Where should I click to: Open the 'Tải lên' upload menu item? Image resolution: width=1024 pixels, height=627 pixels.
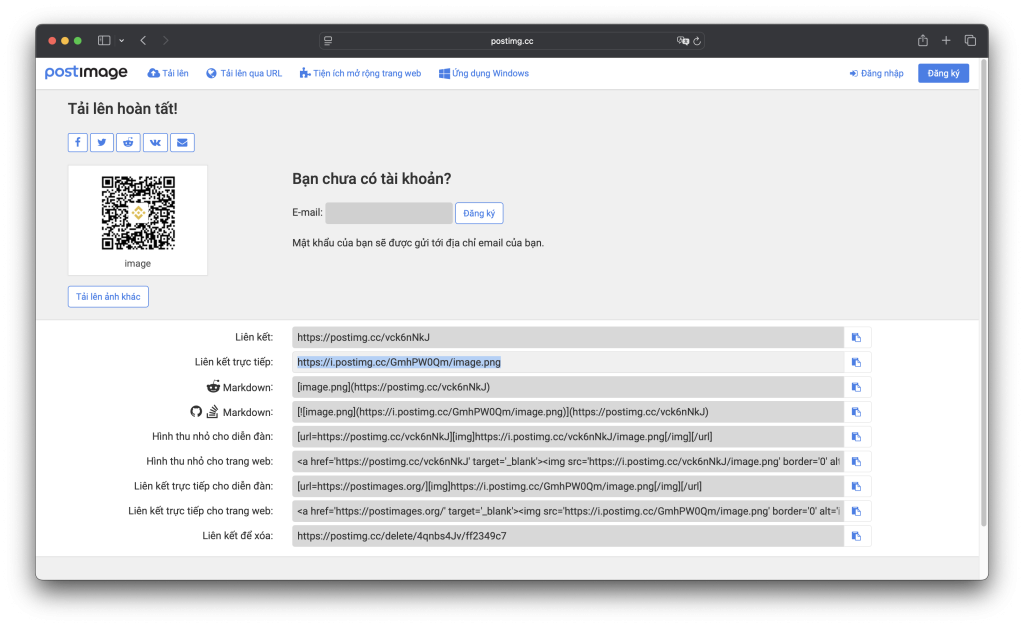click(x=168, y=73)
